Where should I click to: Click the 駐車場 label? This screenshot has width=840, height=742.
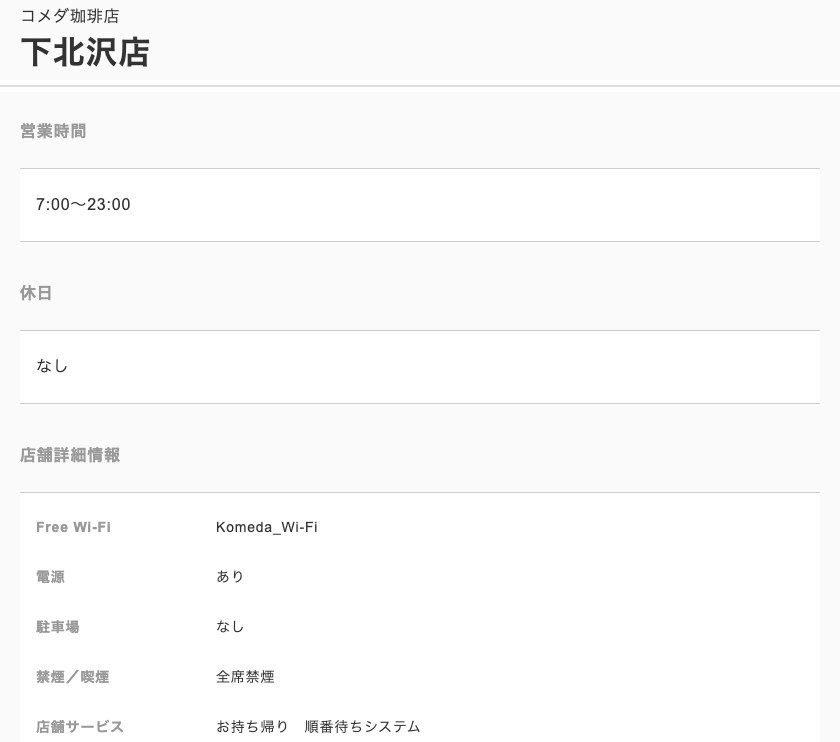tap(58, 627)
